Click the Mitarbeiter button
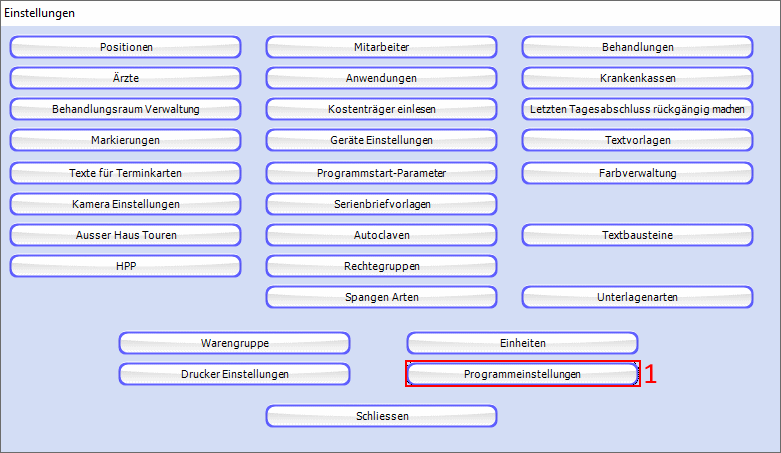Image resolution: width=781 pixels, height=453 pixels. (x=381, y=47)
